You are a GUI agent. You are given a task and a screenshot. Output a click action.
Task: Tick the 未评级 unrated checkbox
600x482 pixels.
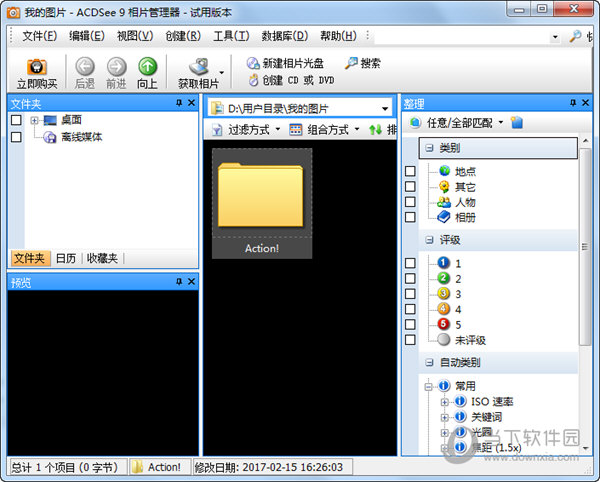pos(410,339)
